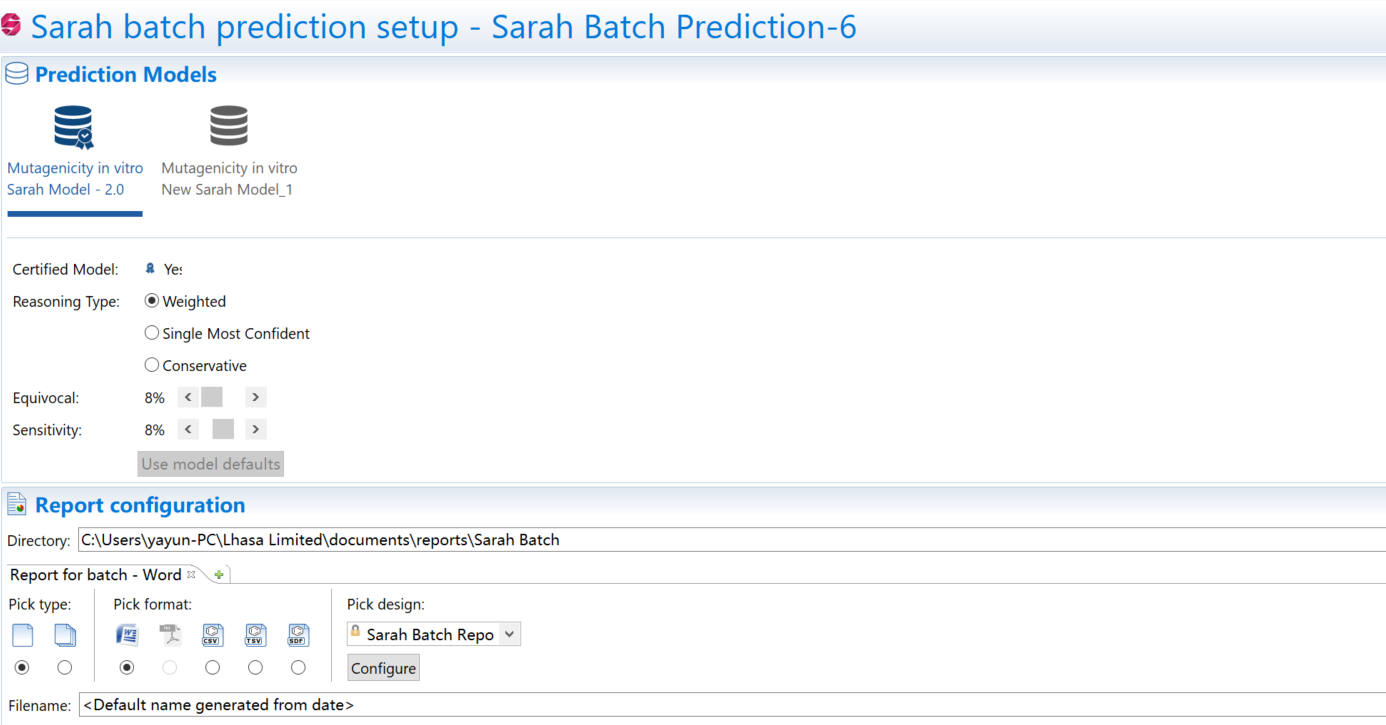Select the New Sarah Model_1 database icon

coord(229,127)
